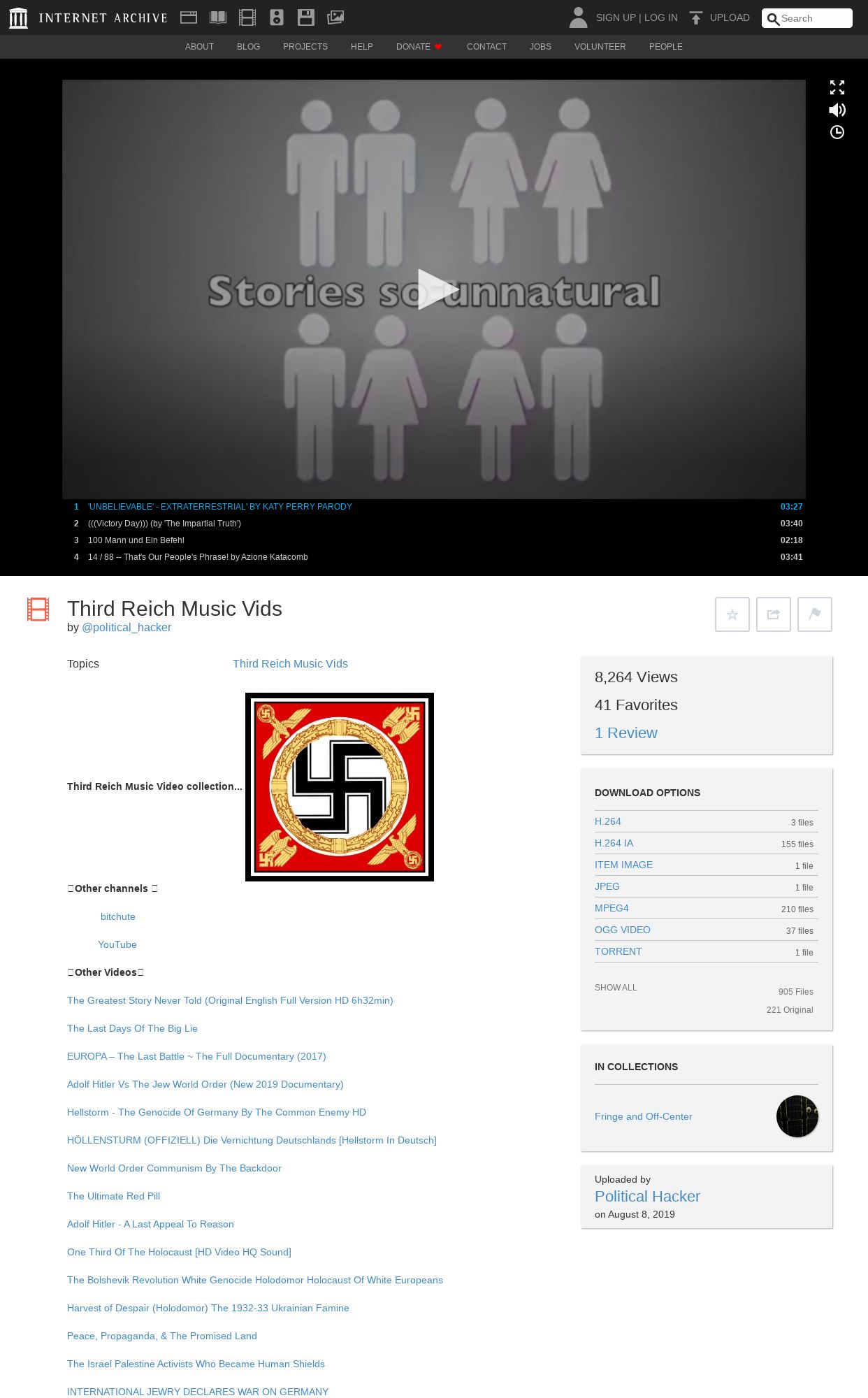Open 'Harvest of Despair (Holodomor)' link
868x1398 pixels.
click(208, 1308)
